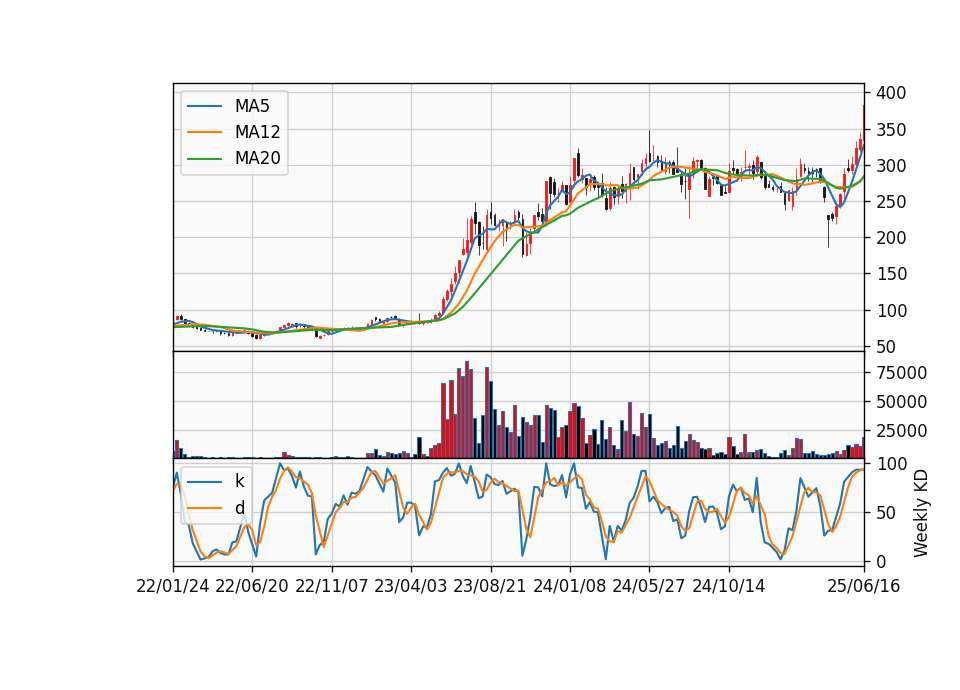Click the 24/01/08 date tick label
Viewport: 960px width, 690px height.
click(x=569, y=586)
